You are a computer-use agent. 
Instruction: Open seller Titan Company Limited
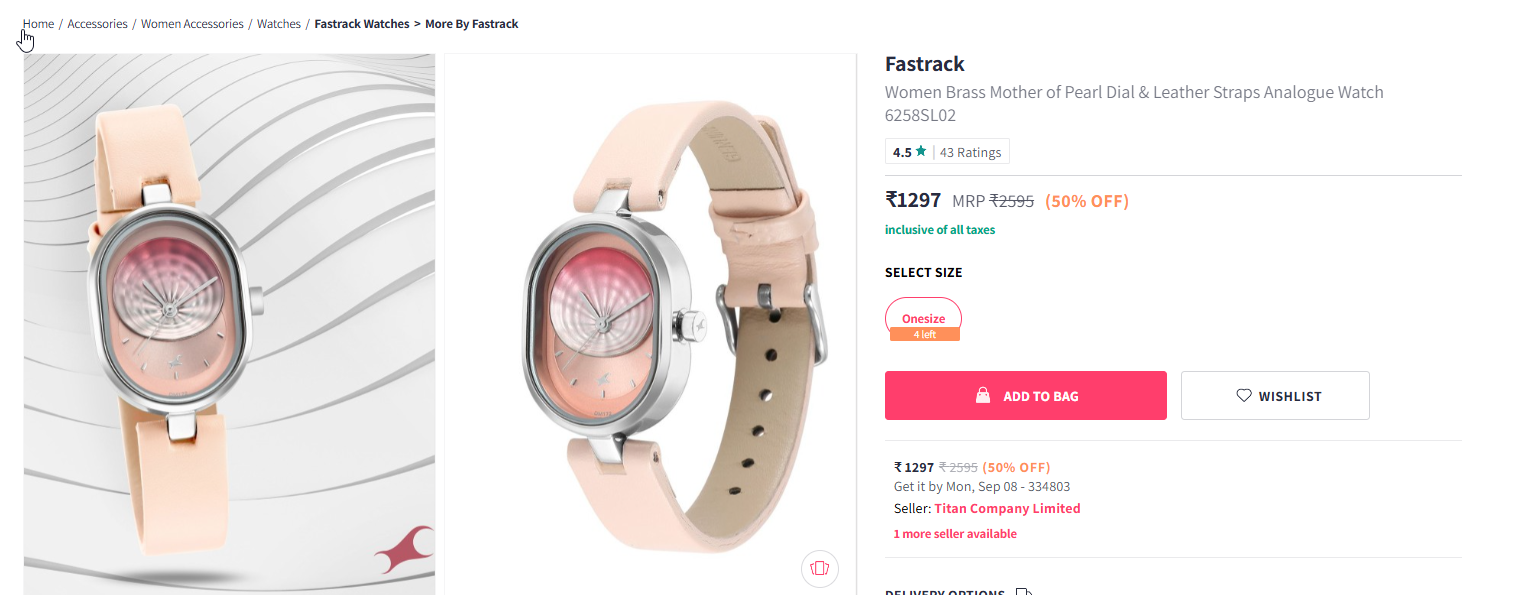point(1007,508)
